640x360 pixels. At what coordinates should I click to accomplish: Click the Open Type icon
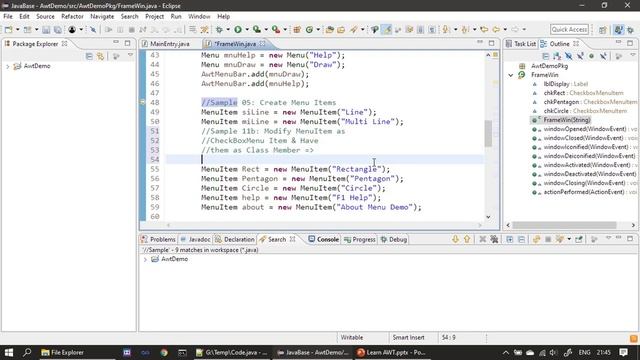tap(329, 29)
